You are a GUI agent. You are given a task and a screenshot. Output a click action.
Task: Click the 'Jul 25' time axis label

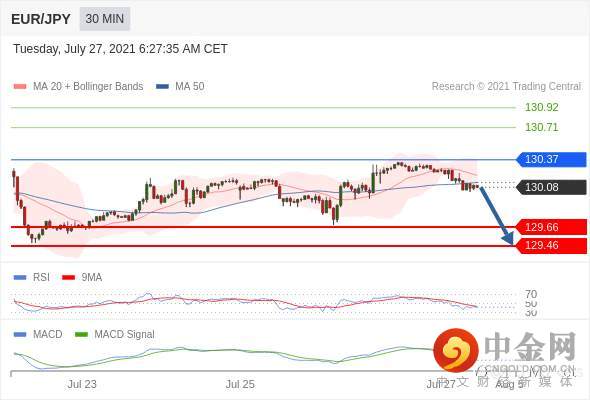point(240,384)
